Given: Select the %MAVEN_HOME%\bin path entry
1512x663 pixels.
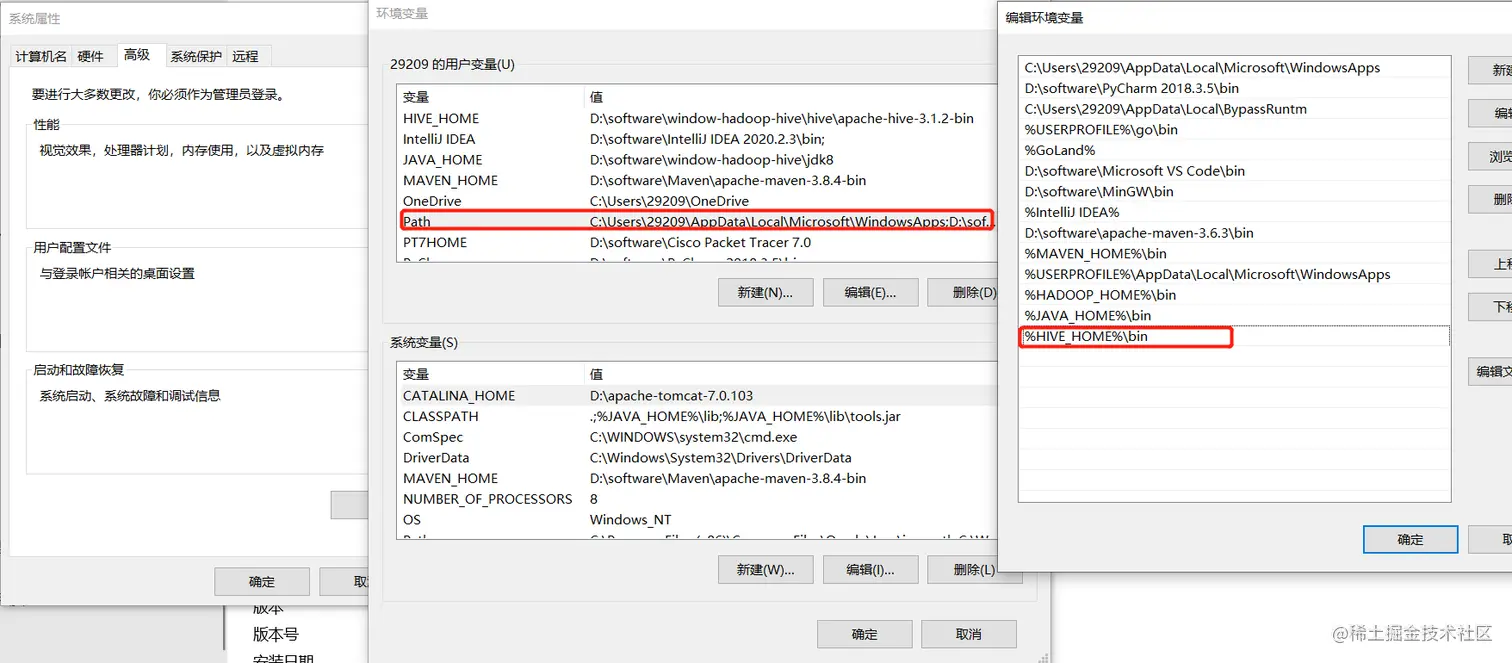Looking at the screenshot, I should [x=1235, y=253].
